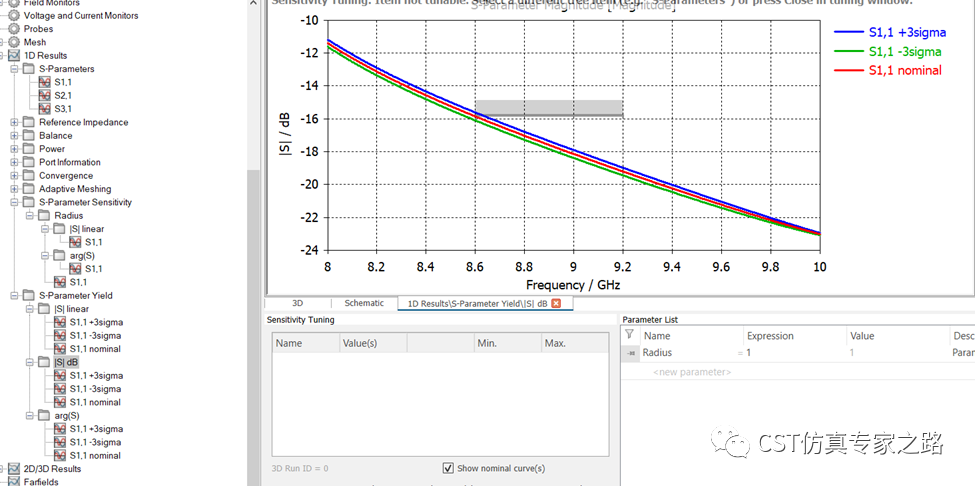Click the Value(s) column header

point(373,343)
